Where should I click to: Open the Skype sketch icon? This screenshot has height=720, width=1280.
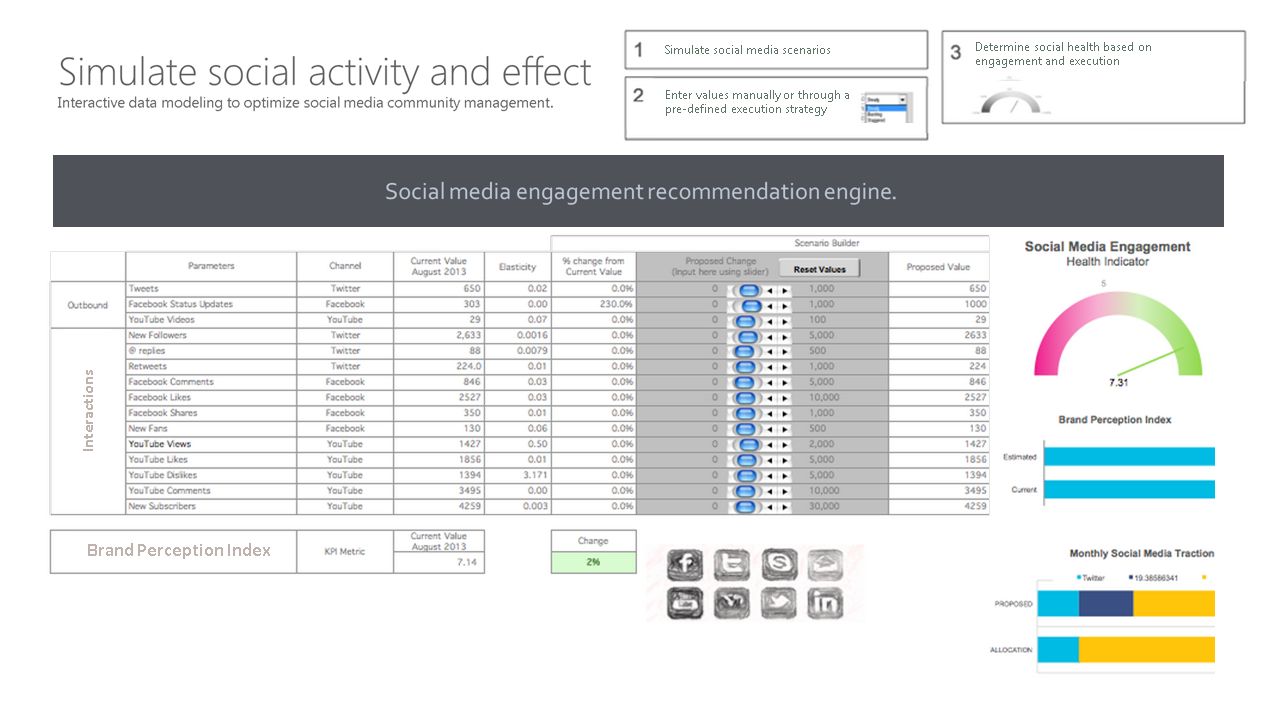(779, 565)
